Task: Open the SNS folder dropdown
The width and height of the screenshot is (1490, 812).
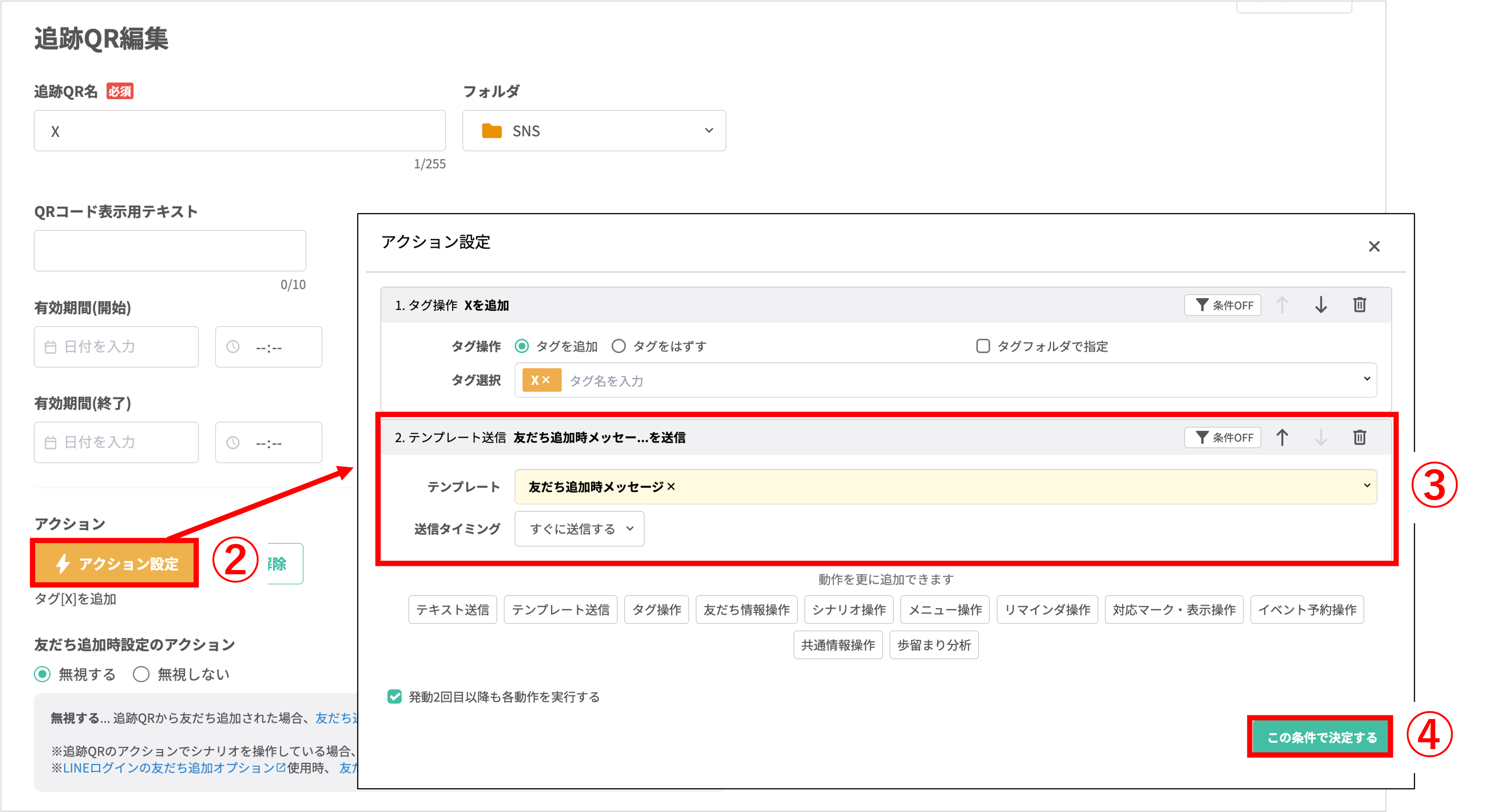Action: click(593, 131)
